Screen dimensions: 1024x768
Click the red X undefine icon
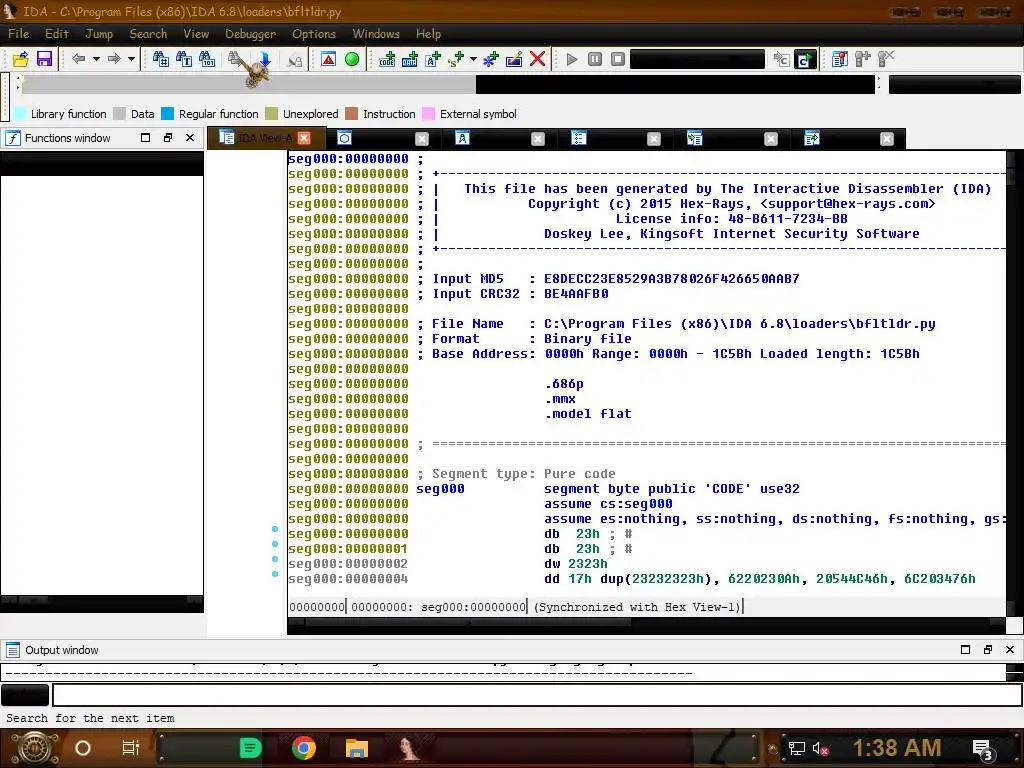(537, 59)
